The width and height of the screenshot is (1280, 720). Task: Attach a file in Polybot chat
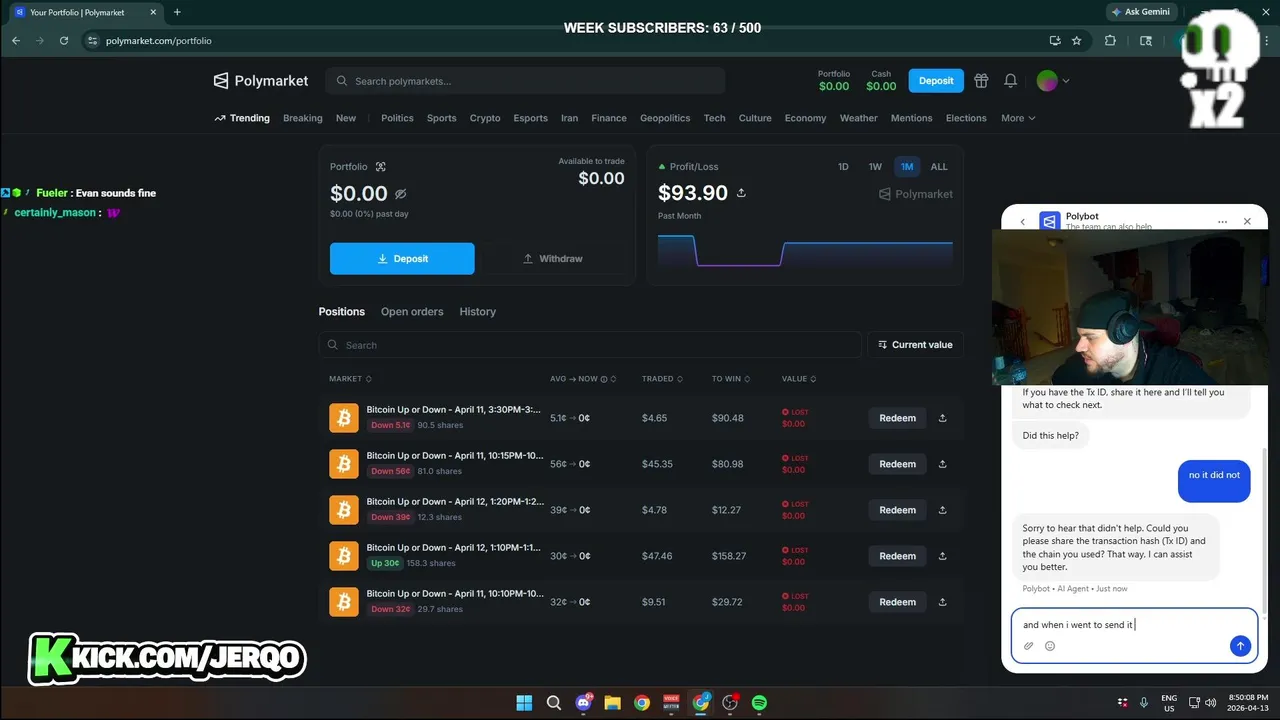coord(1029,646)
